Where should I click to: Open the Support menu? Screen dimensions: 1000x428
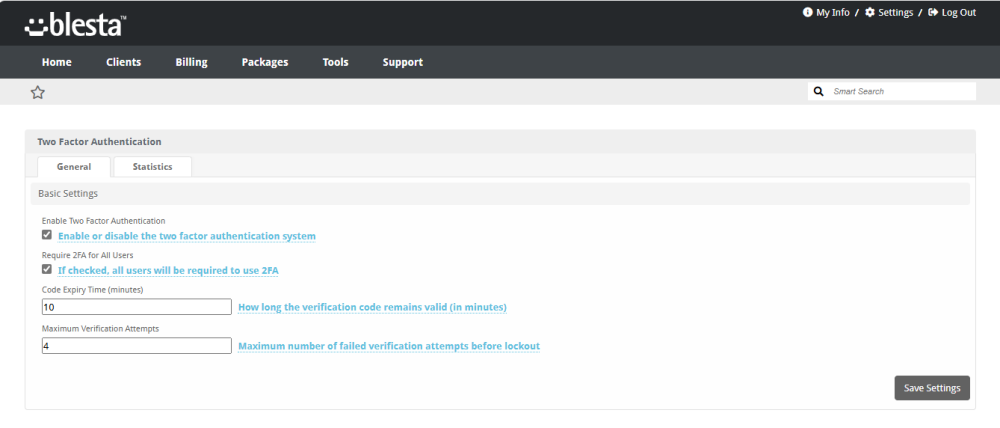tap(402, 62)
